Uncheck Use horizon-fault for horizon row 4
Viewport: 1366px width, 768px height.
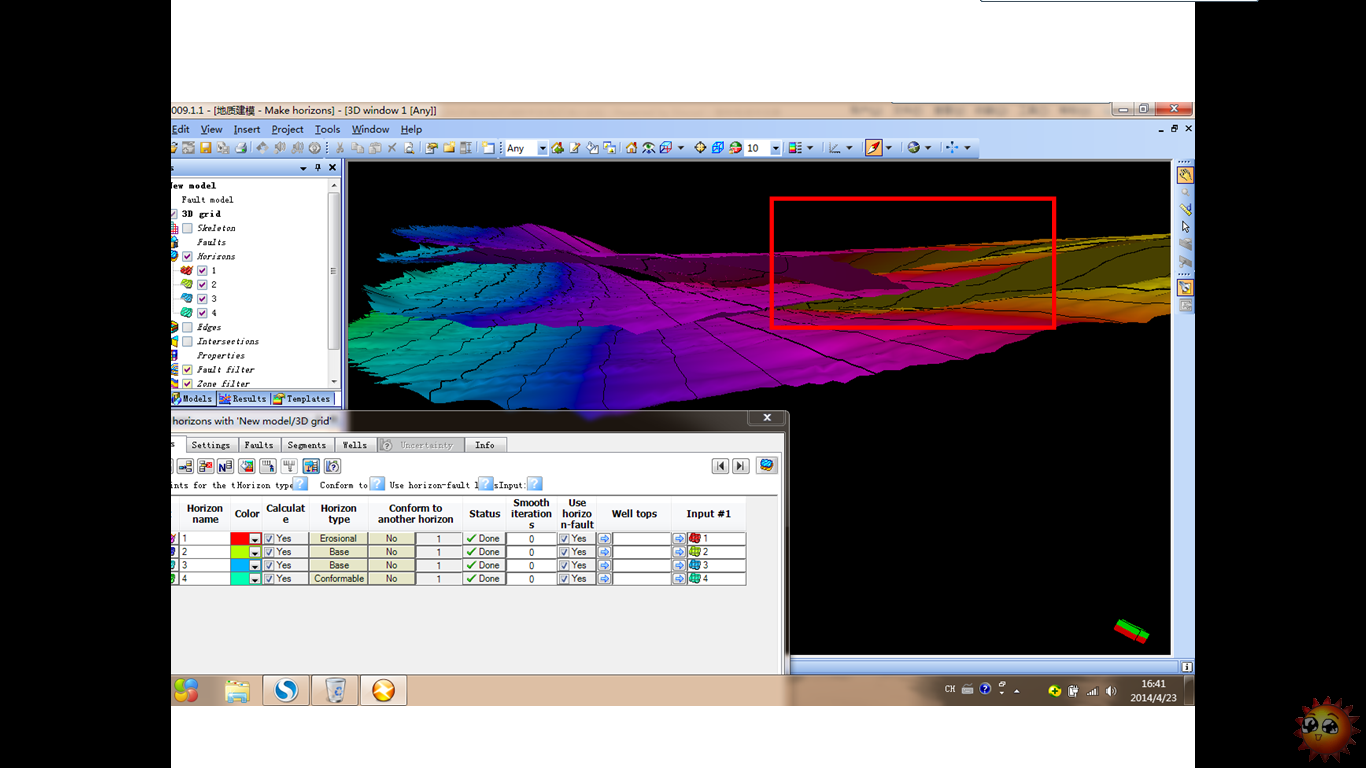tap(564, 579)
